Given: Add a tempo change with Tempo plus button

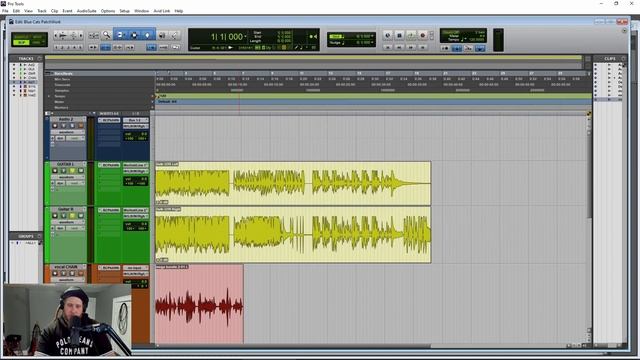Looking at the screenshot, I should (x=153, y=96).
